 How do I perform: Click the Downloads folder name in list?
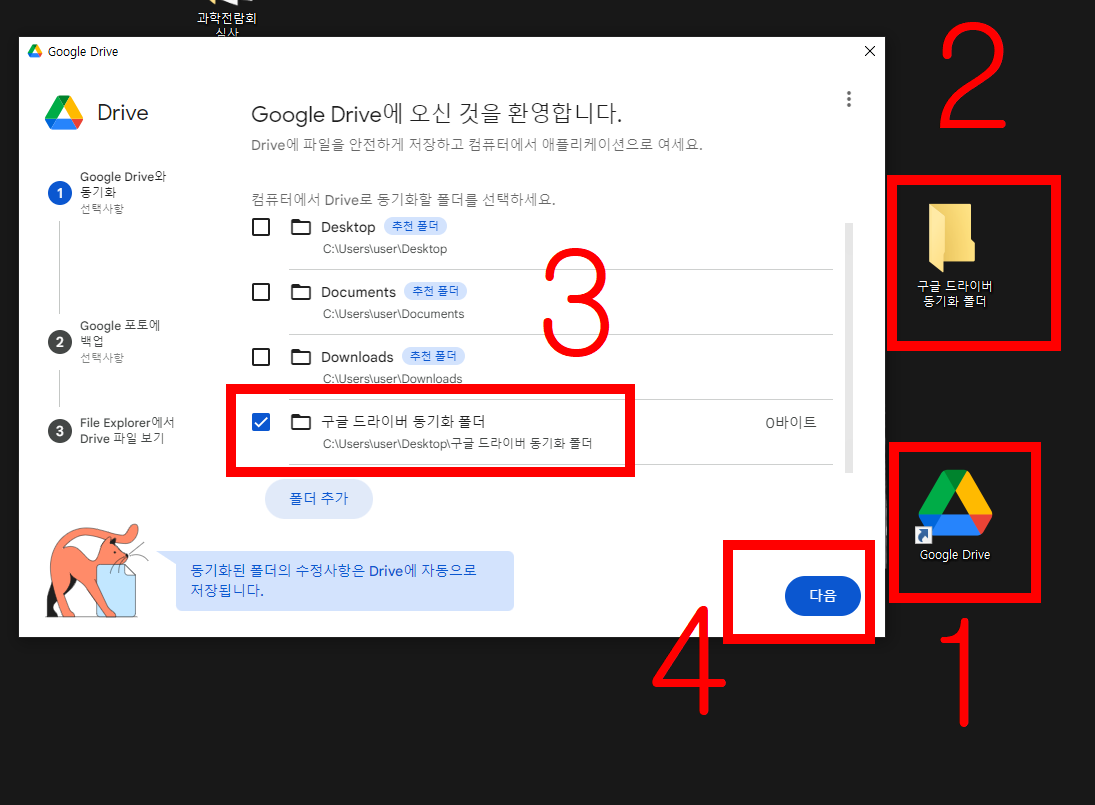pos(358,357)
